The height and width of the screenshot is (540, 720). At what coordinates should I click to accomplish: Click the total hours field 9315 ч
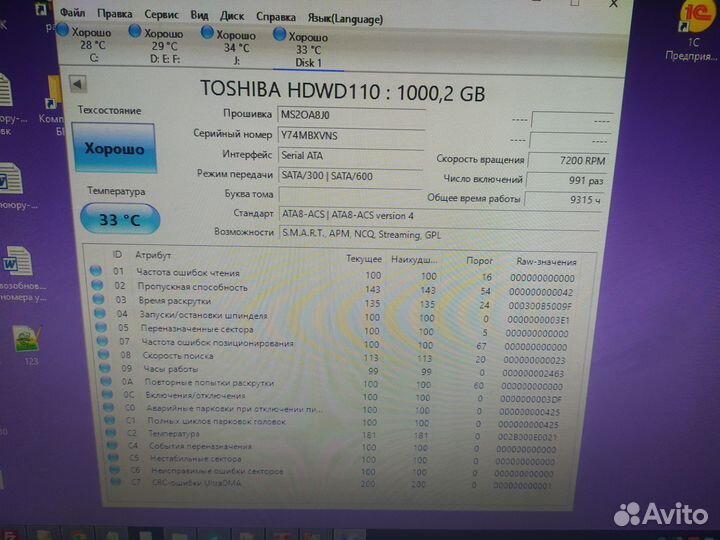tap(564, 199)
